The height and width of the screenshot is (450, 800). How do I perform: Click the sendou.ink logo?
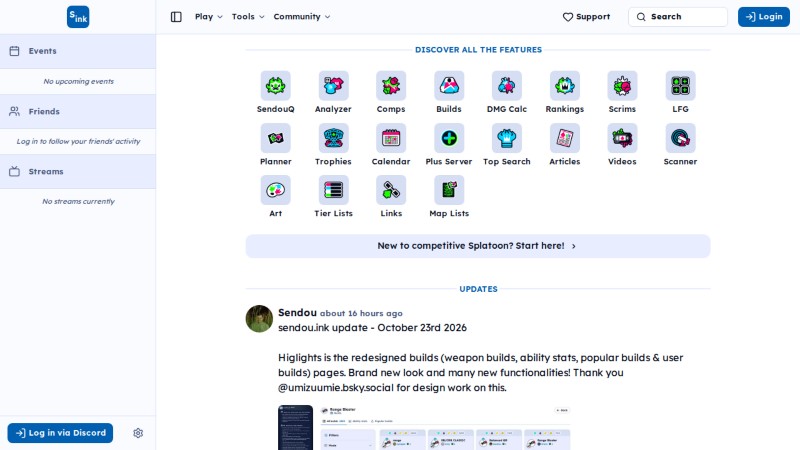tap(78, 17)
